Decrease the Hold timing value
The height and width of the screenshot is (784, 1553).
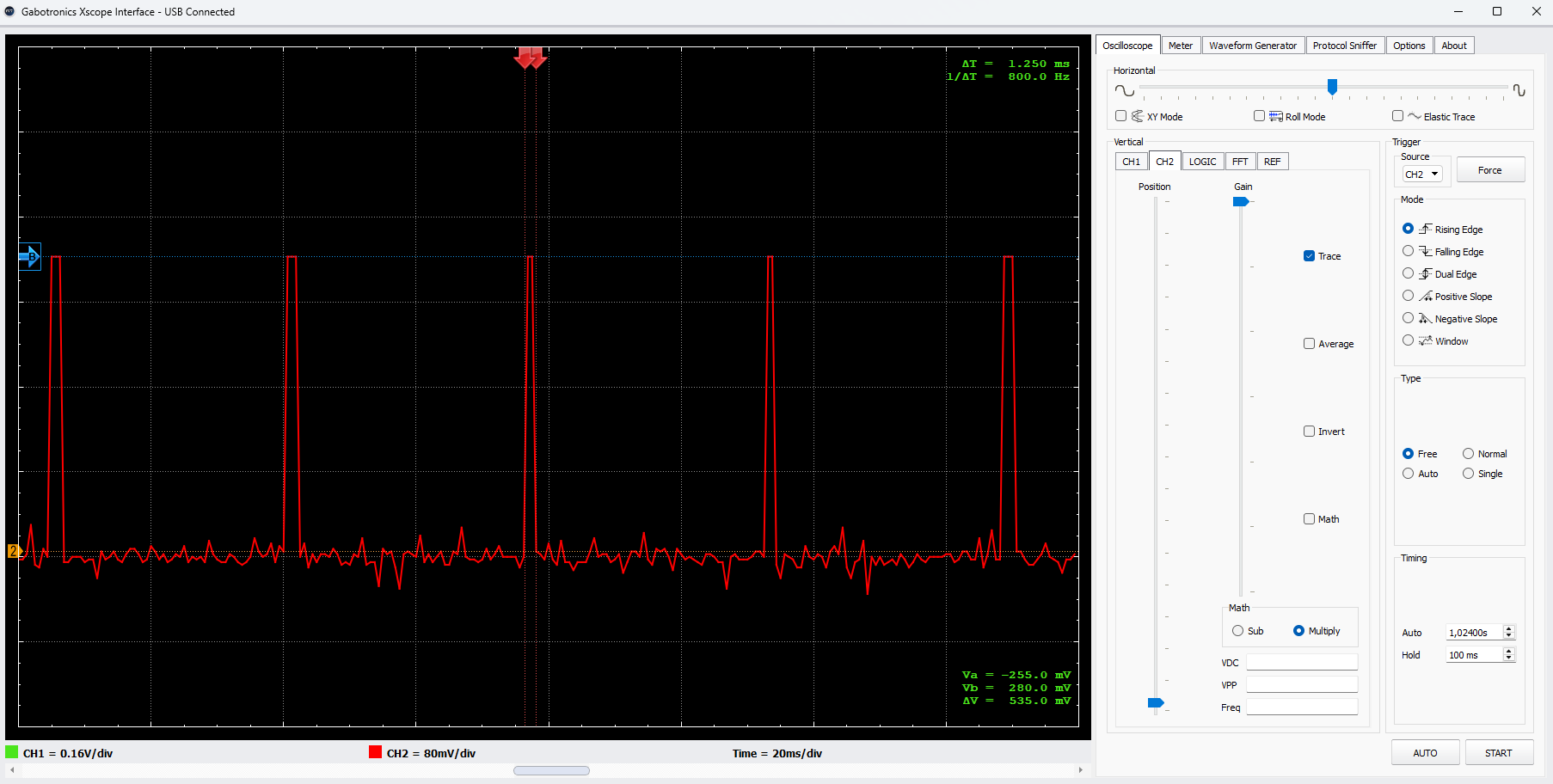(1508, 658)
